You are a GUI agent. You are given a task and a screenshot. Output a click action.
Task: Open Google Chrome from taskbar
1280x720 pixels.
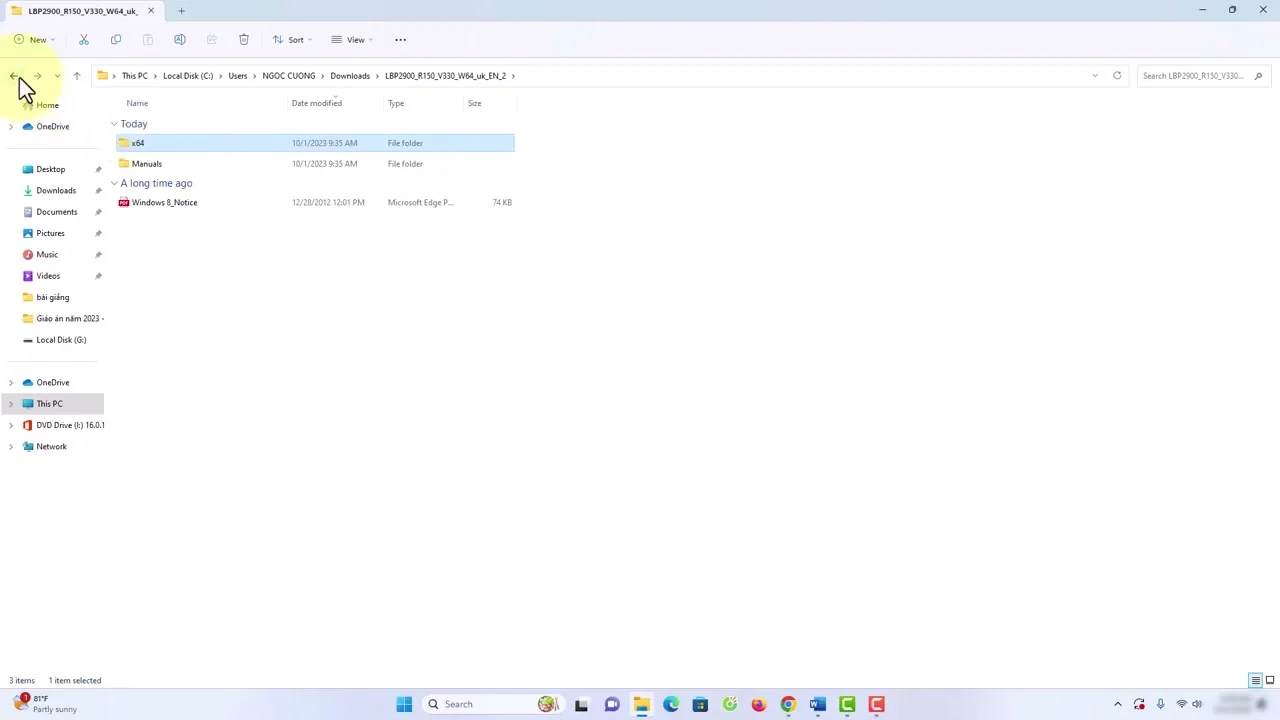[x=788, y=704]
